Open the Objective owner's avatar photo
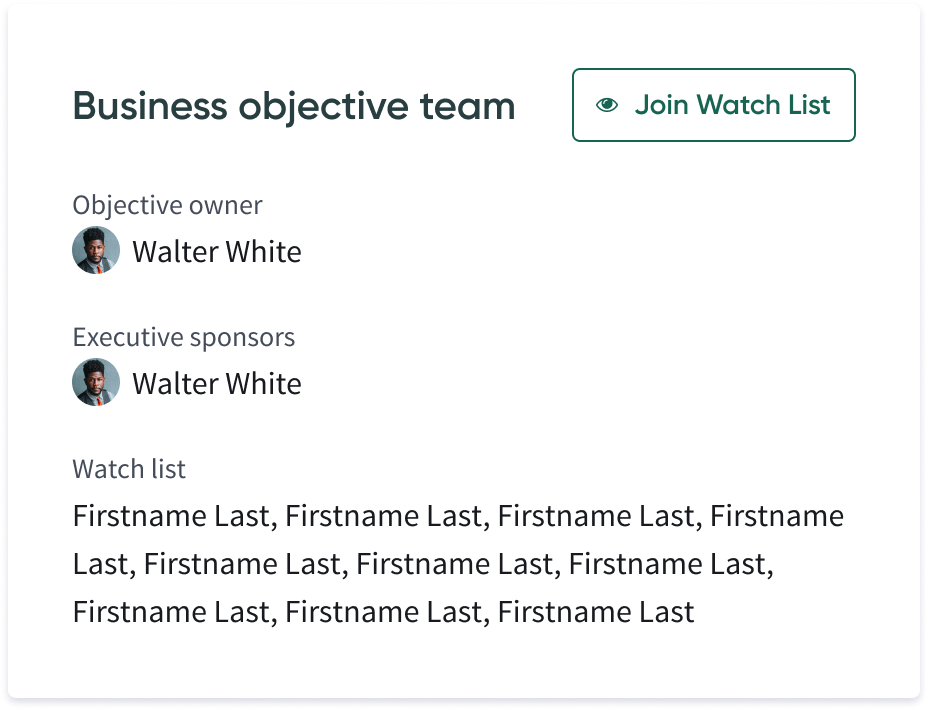 click(96, 250)
